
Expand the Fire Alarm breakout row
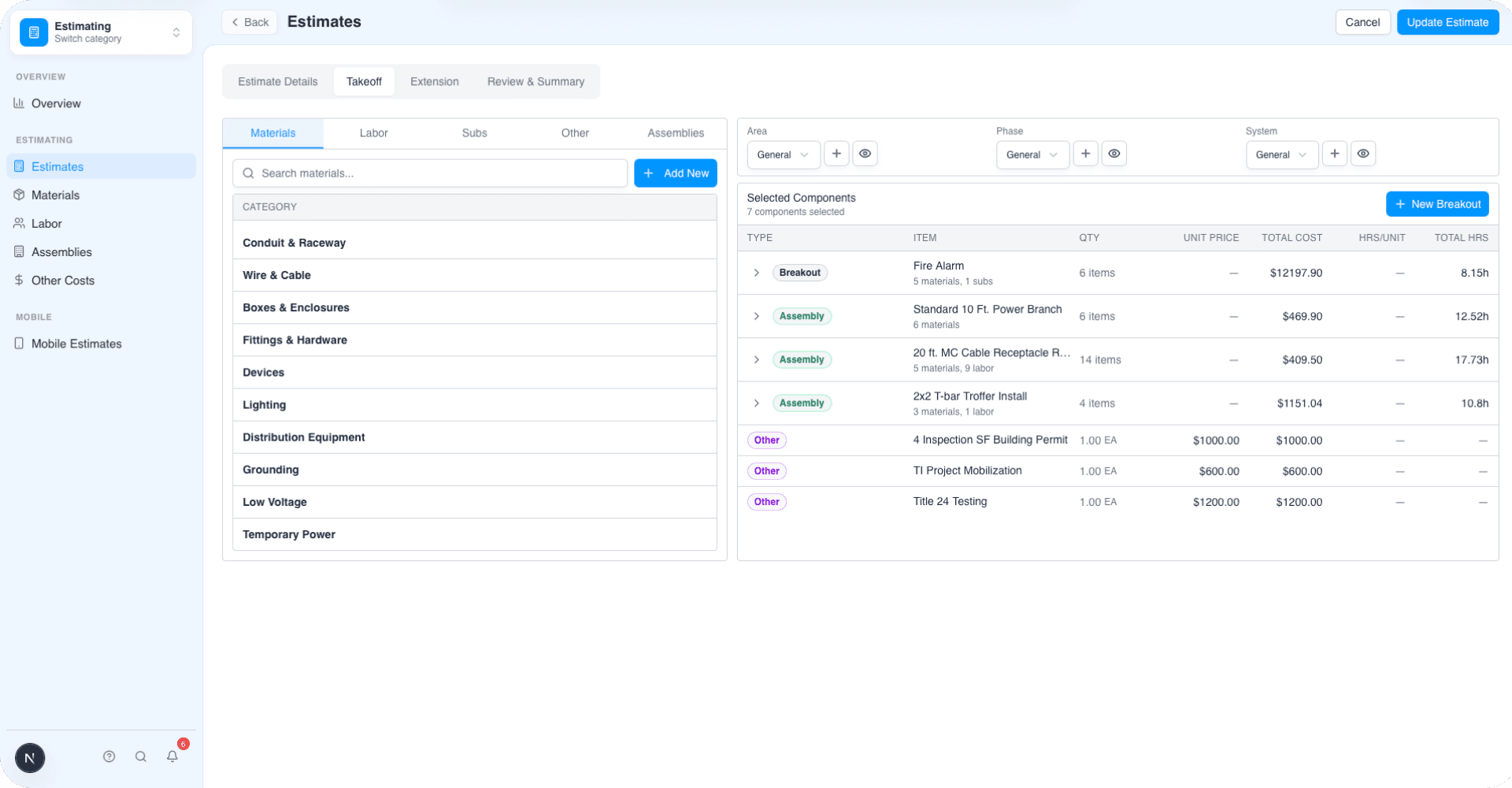756,273
